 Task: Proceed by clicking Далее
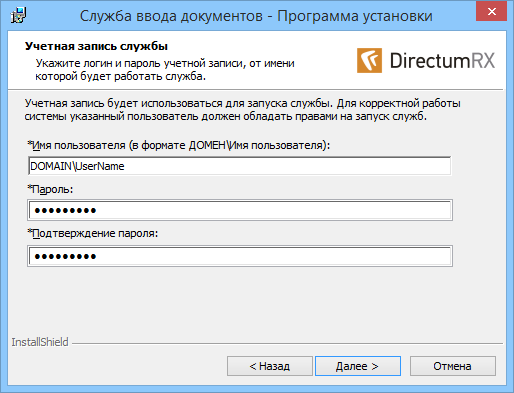coord(358,366)
